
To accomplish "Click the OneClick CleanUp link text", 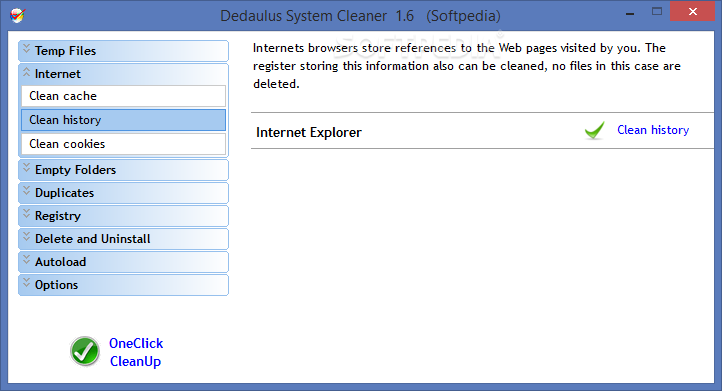I will point(136,352).
